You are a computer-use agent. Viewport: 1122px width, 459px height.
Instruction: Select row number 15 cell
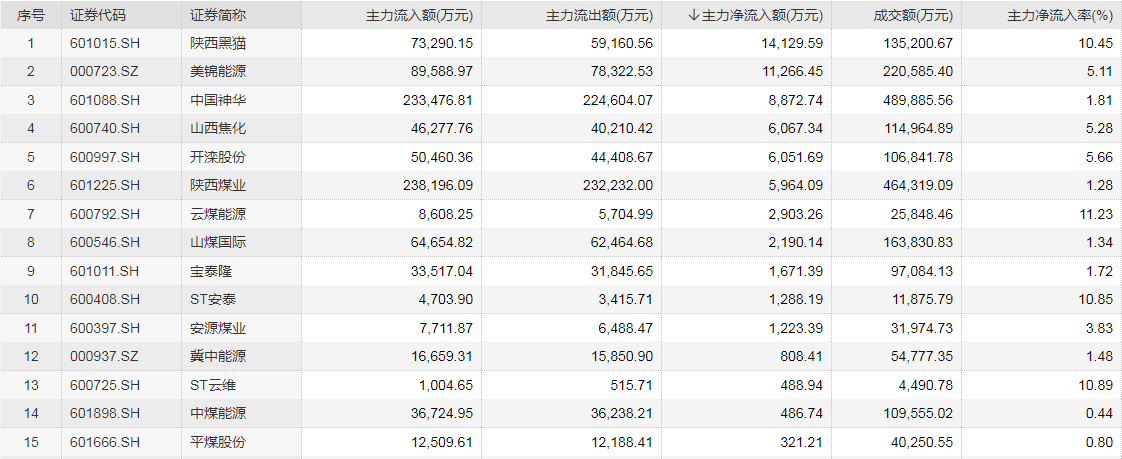pos(31,442)
